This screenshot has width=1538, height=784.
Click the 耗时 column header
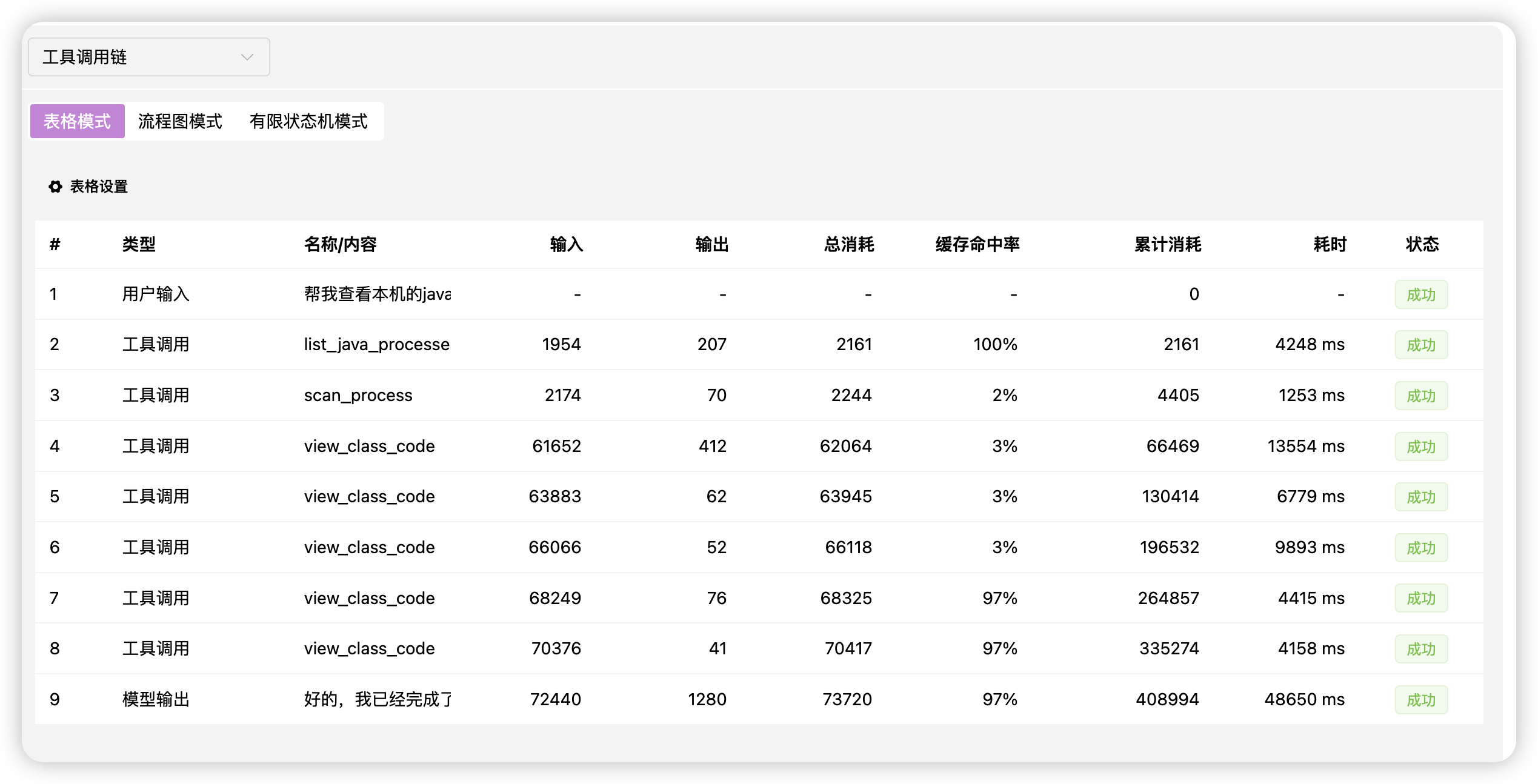(x=1330, y=244)
